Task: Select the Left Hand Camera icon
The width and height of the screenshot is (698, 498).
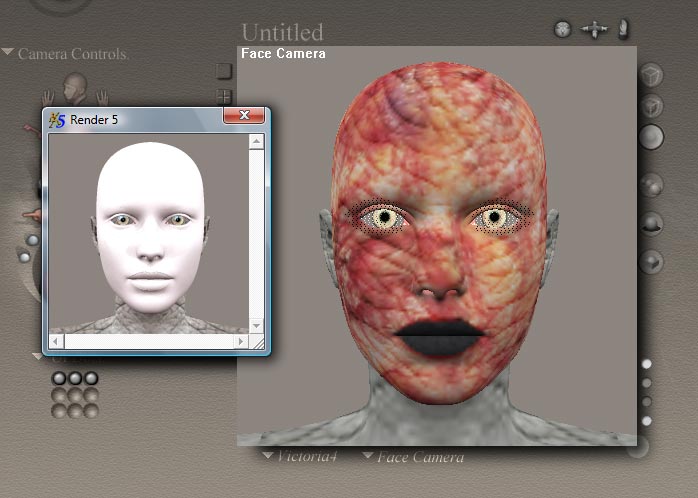Action: [x=48, y=98]
